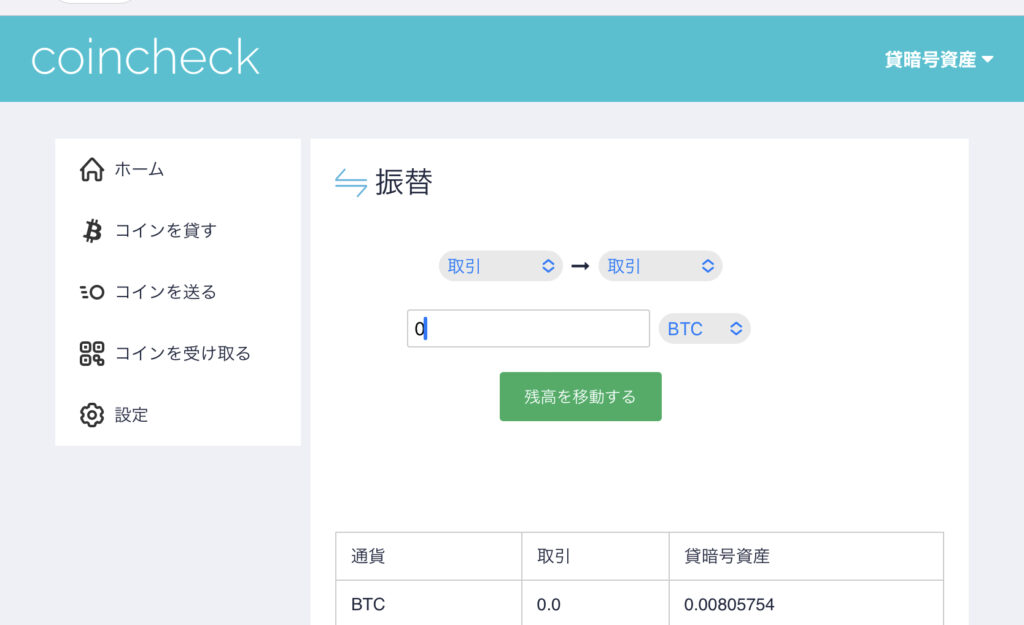Screen dimensions: 1024x625
Task: Click the Bitcoin icon in the sidebar
Action: click(92, 231)
